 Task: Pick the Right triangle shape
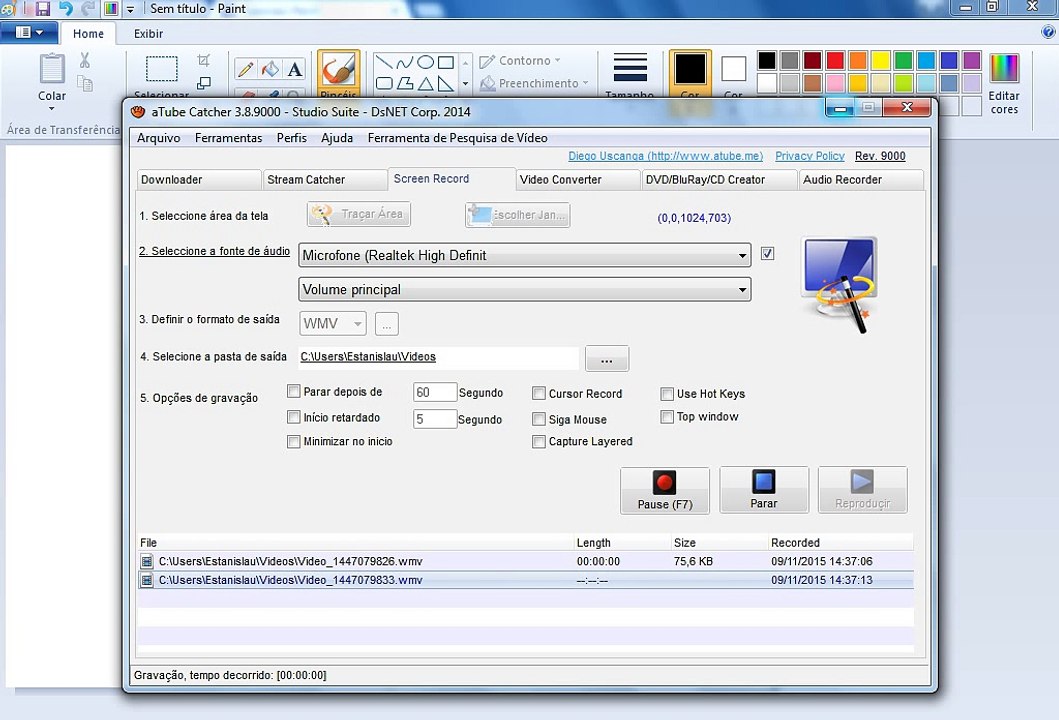coord(446,83)
